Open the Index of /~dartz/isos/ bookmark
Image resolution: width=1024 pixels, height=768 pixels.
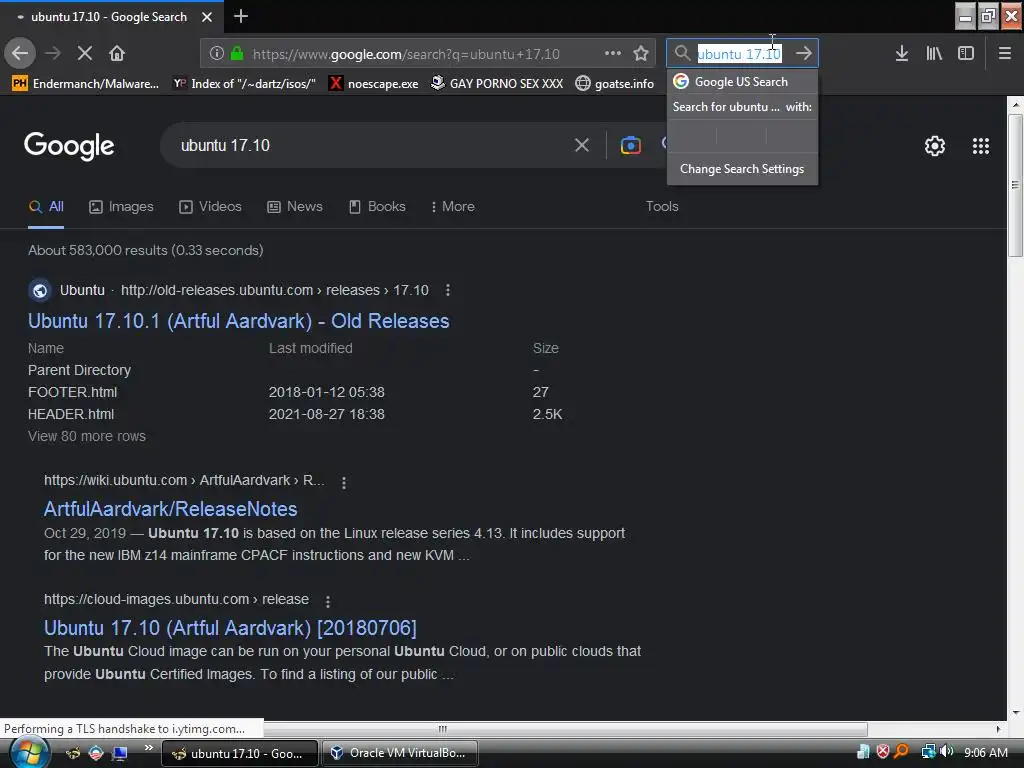point(244,83)
